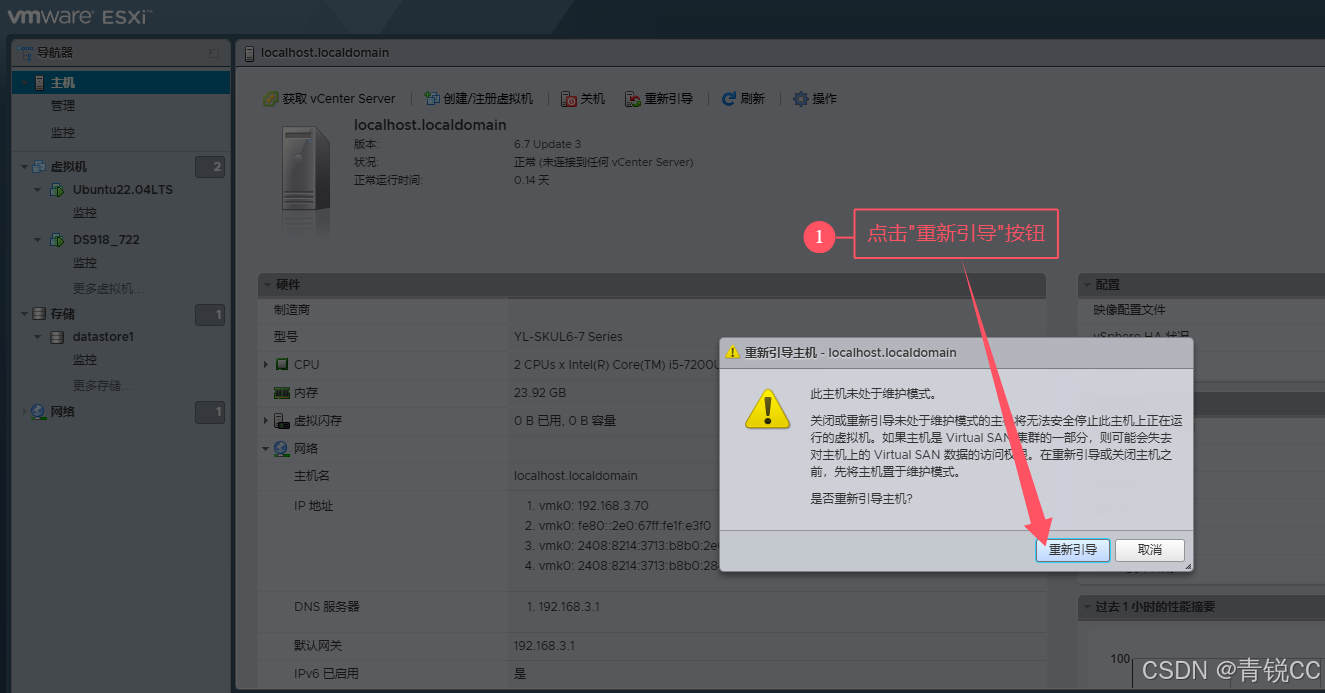Viewport: 1325px width, 693px height.
Task: Collapse the 虚拟机 tree node arrow
Action: (x=24, y=167)
